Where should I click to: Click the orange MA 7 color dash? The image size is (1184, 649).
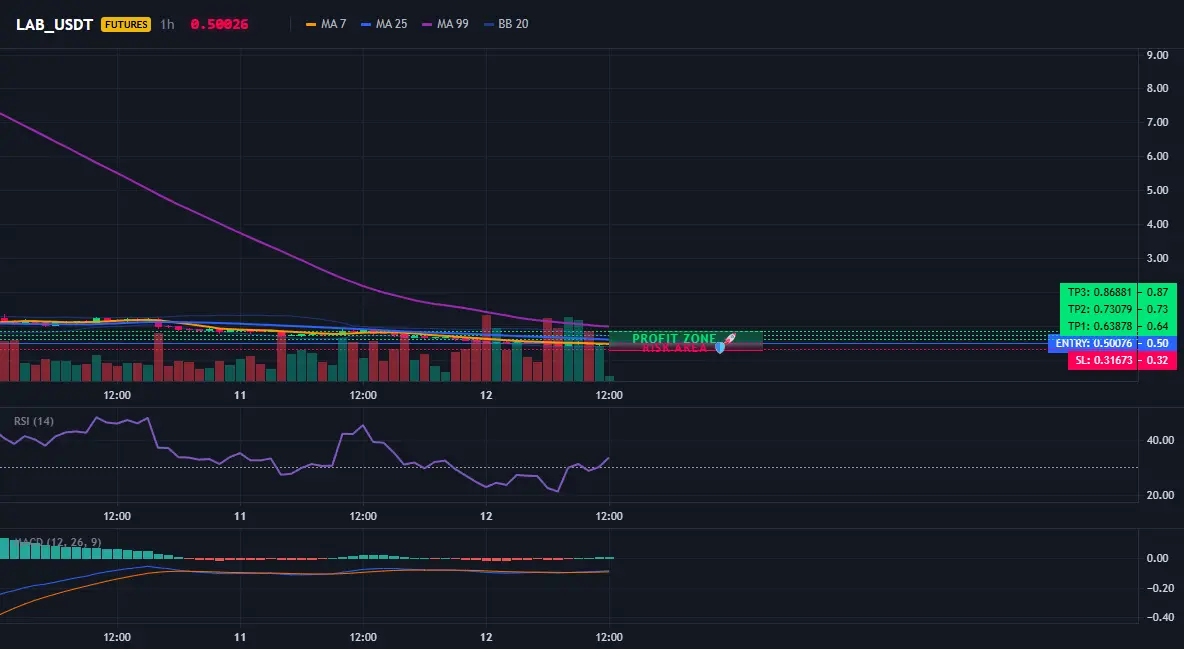tap(311, 24)
